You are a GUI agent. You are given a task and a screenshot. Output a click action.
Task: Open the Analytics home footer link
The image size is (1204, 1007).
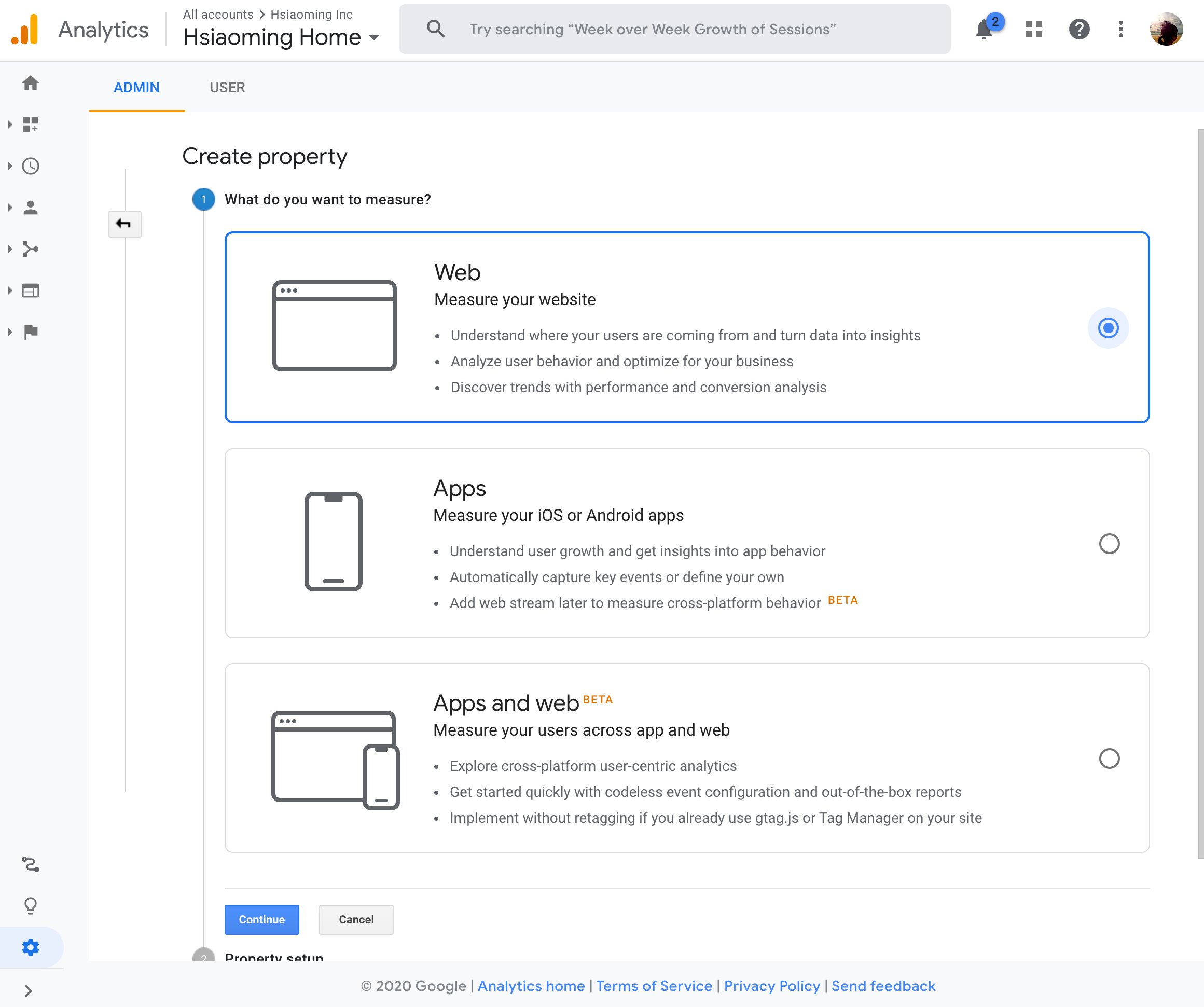click(x=531, y=986)
